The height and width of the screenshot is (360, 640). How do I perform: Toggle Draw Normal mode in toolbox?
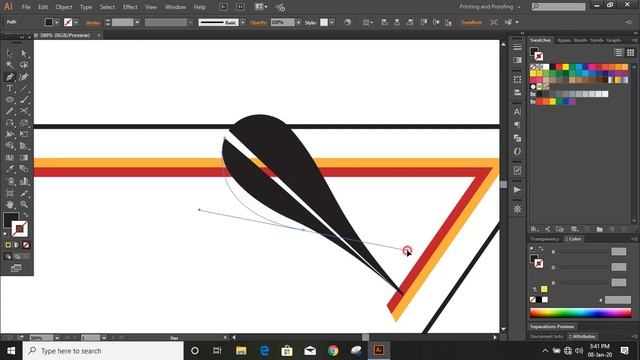tap(8, 256)
